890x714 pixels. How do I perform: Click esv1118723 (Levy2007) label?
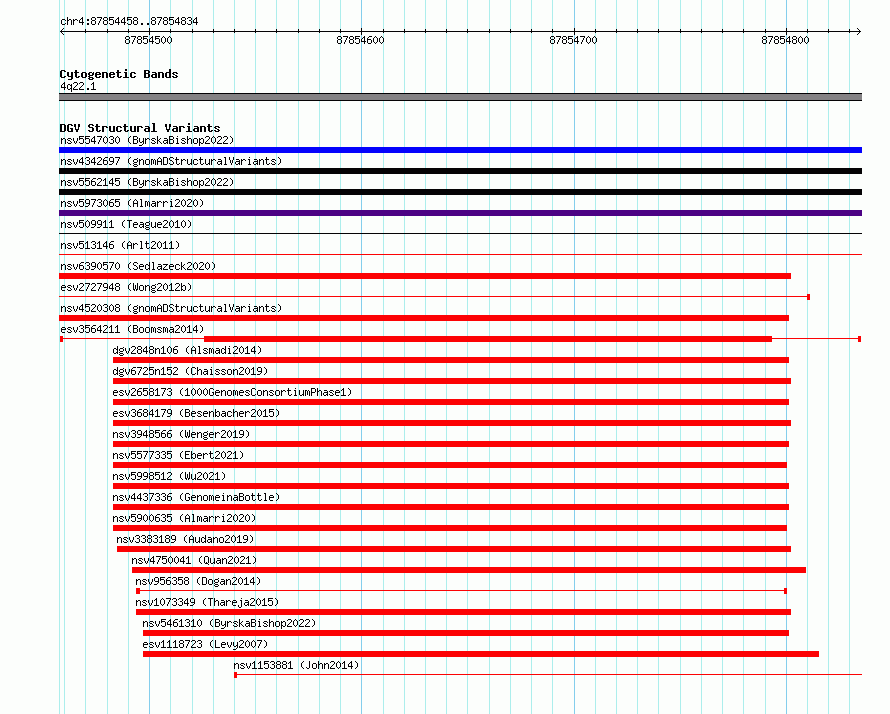tap(205, 644)
